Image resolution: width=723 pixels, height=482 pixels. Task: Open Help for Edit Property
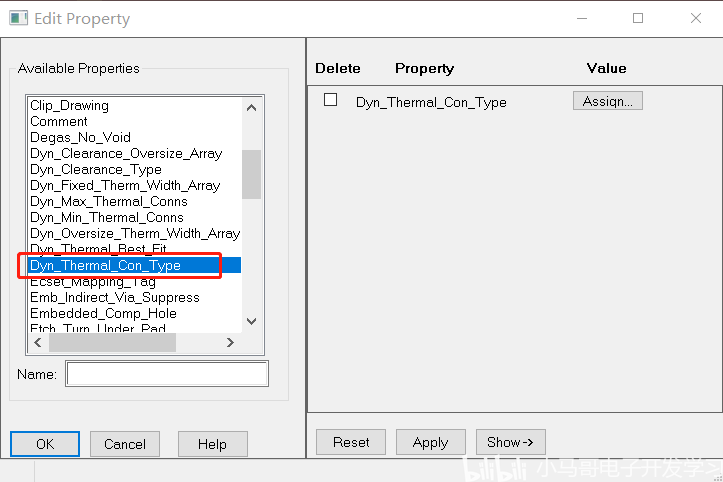tap(212, 444)
